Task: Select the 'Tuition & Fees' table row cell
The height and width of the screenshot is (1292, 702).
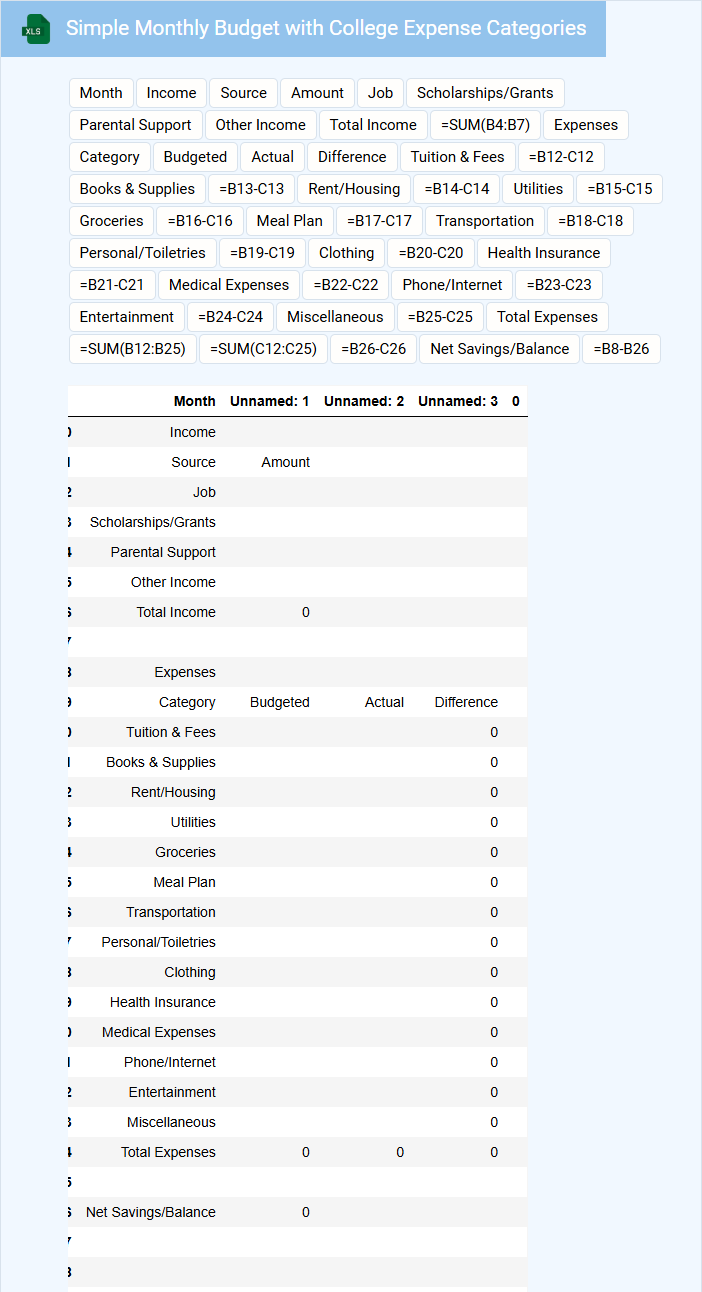Action: point(171,732)
